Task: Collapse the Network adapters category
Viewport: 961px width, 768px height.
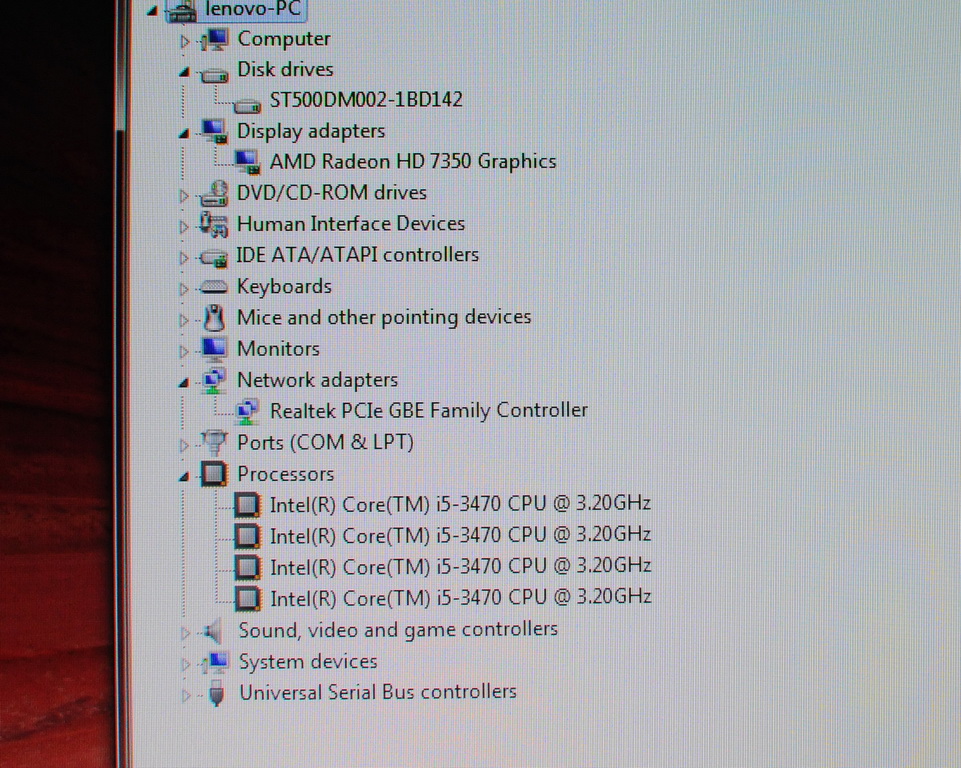Action: click(x=184, y=383)
